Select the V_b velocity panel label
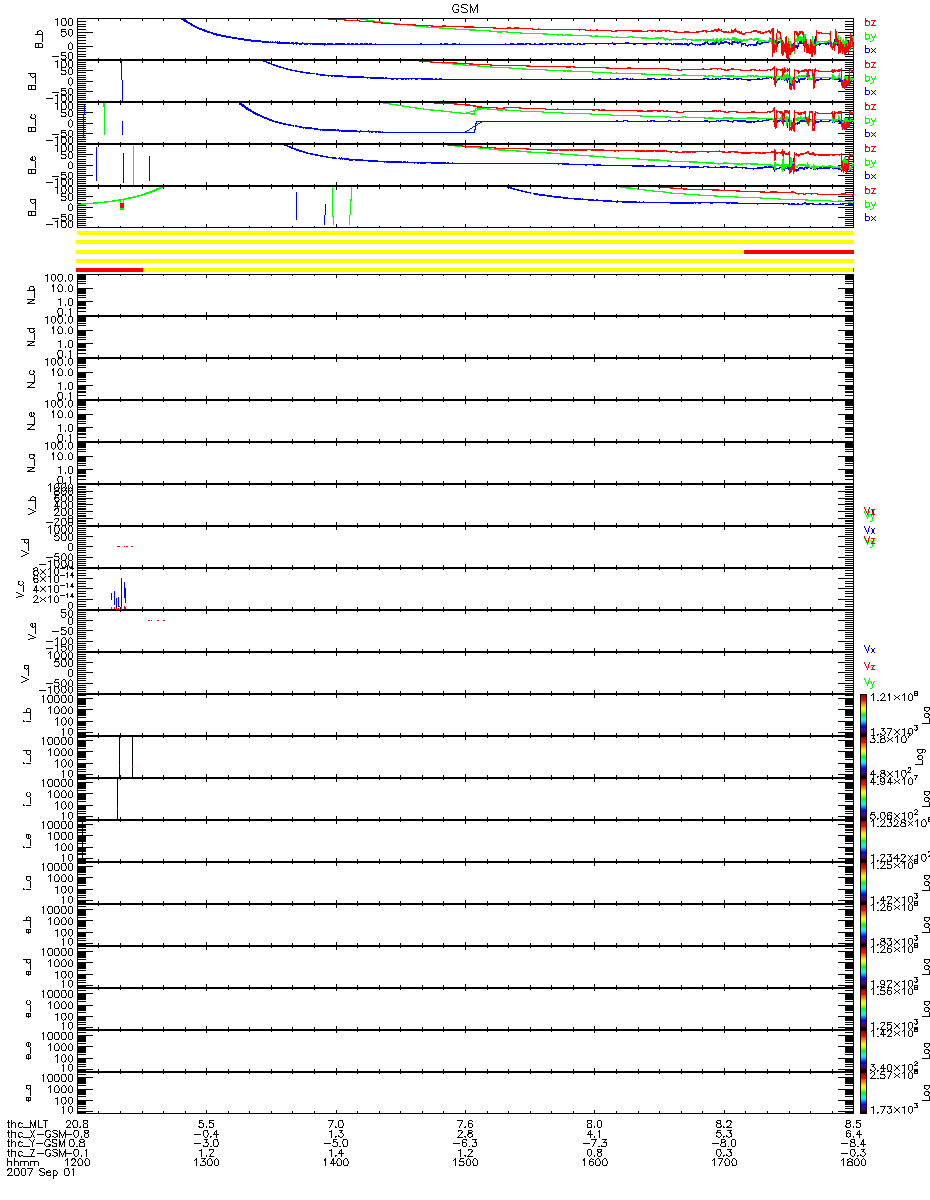Viewport: 930px width, 1200px height. [x=31, y=505]
